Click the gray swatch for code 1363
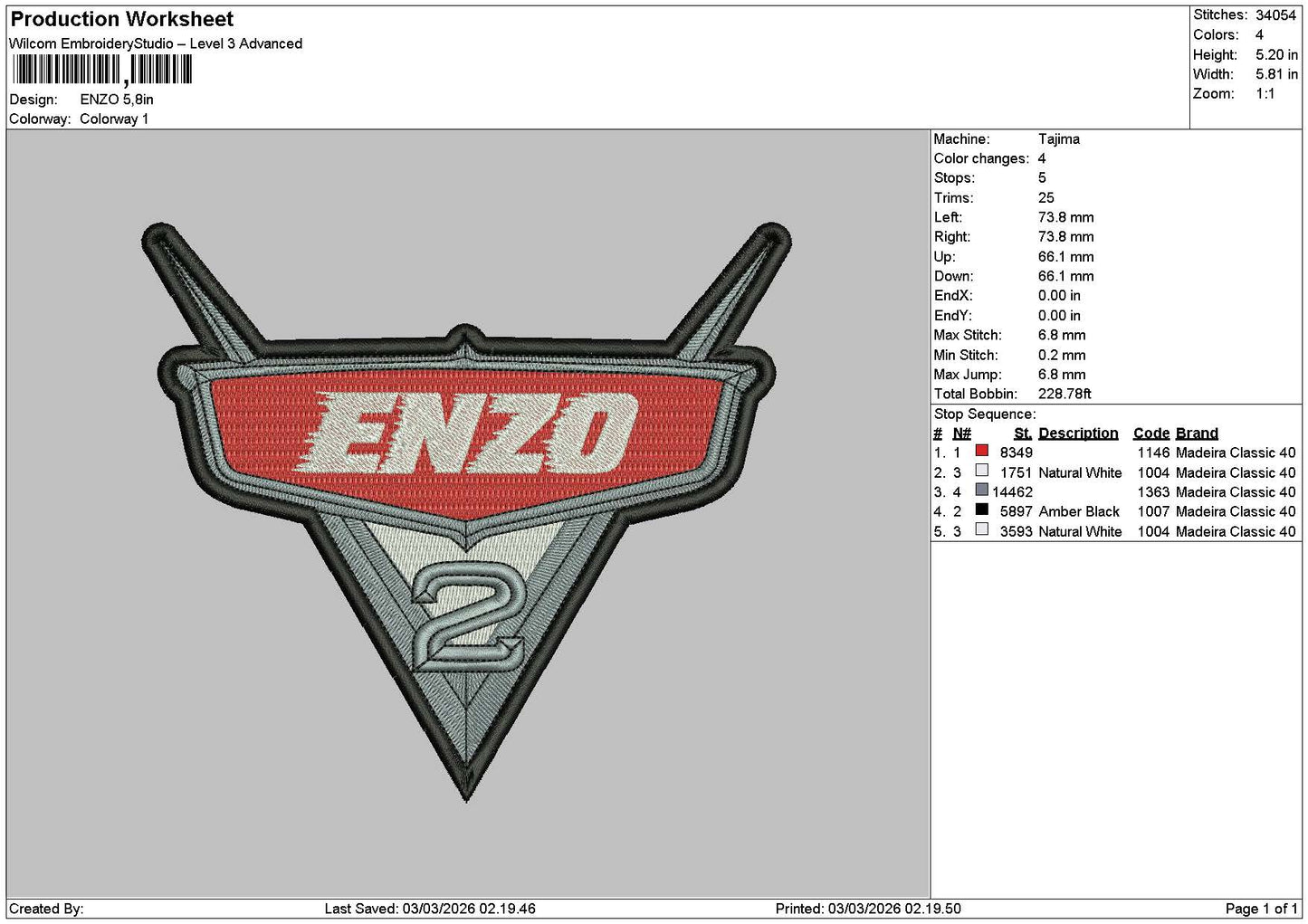Image resolution: width=1308 pixels, height=924 pixels. [x=981, y=491]
